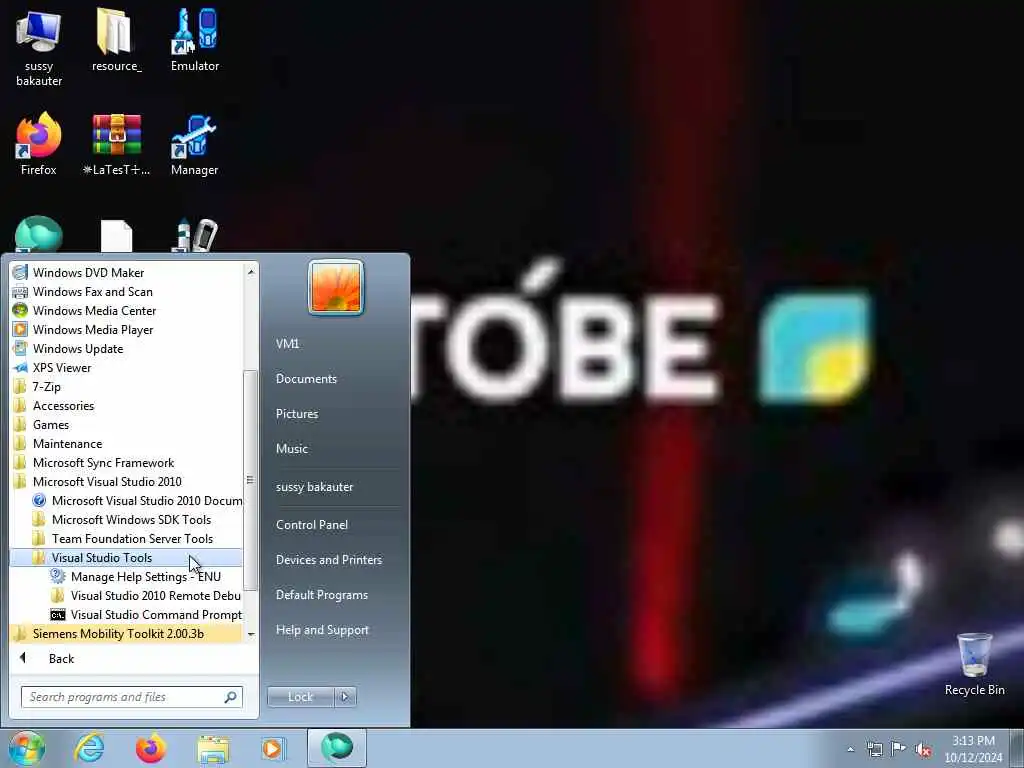Click the muted volume tray icon
1024x768 pixels.
pyautogui.click(x=923, y=749)
